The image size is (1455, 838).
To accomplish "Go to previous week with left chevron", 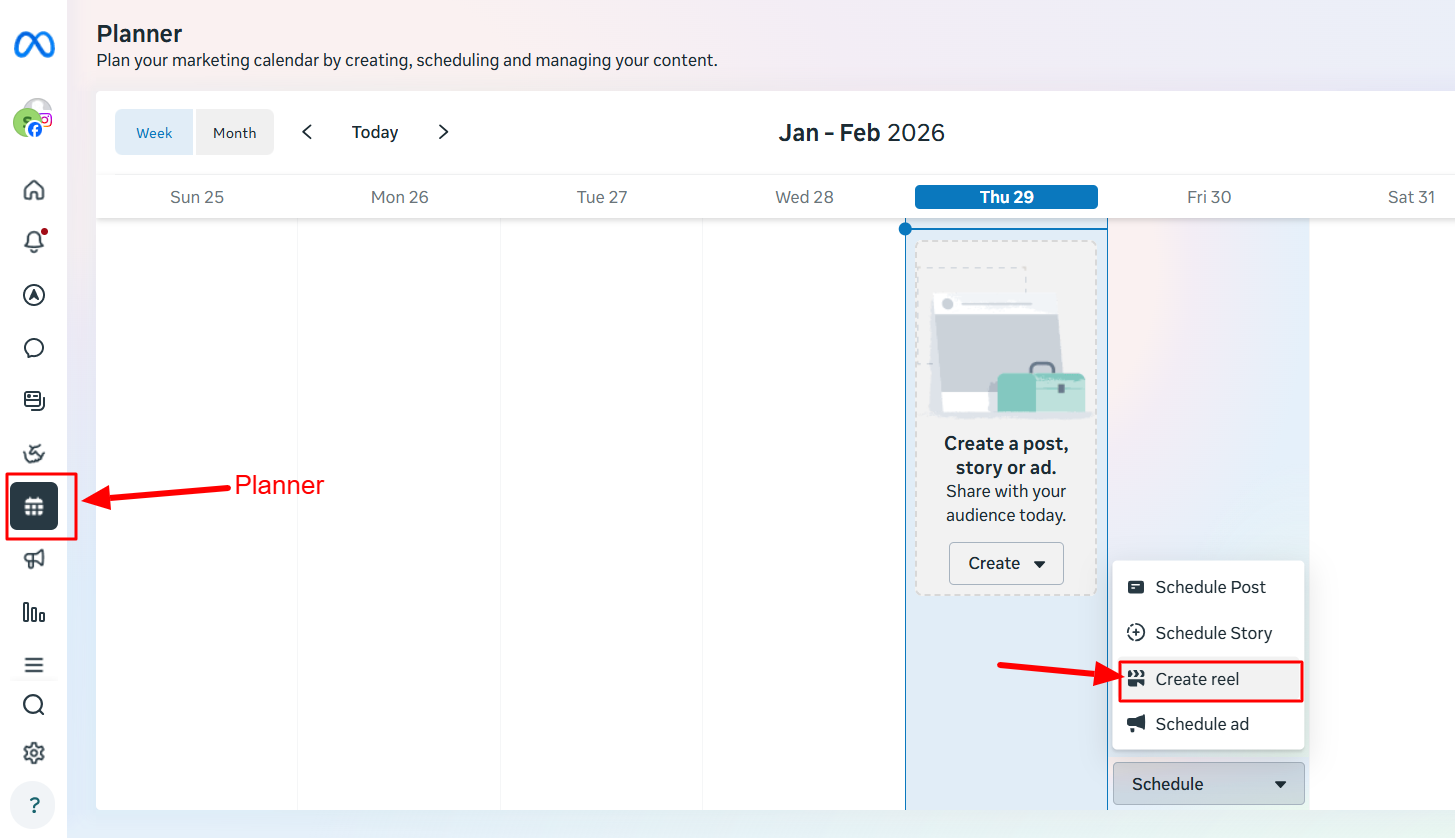I will pos(307,132).
